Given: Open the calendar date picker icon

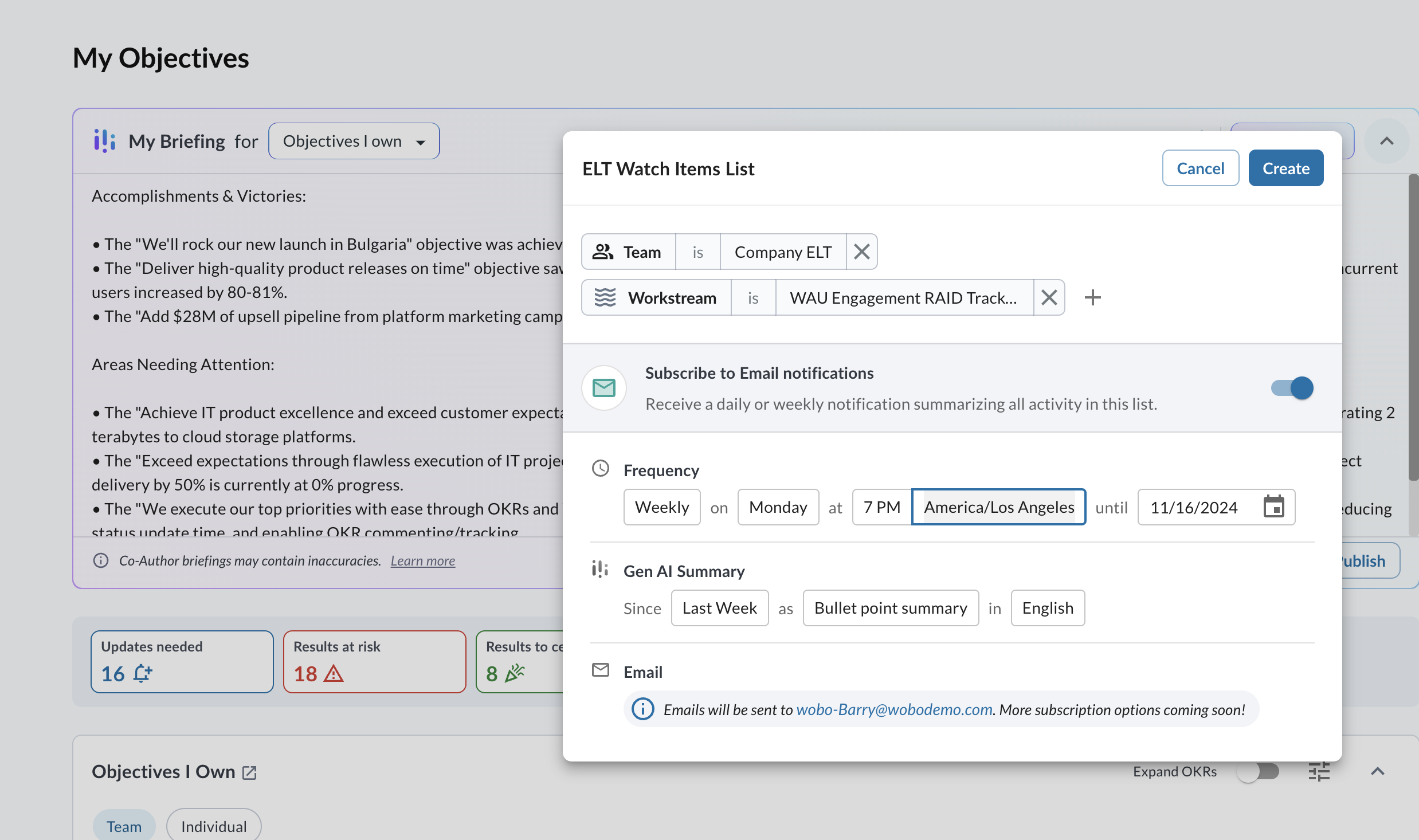Looking at the screenshot, I should (x=1273, y=507).
